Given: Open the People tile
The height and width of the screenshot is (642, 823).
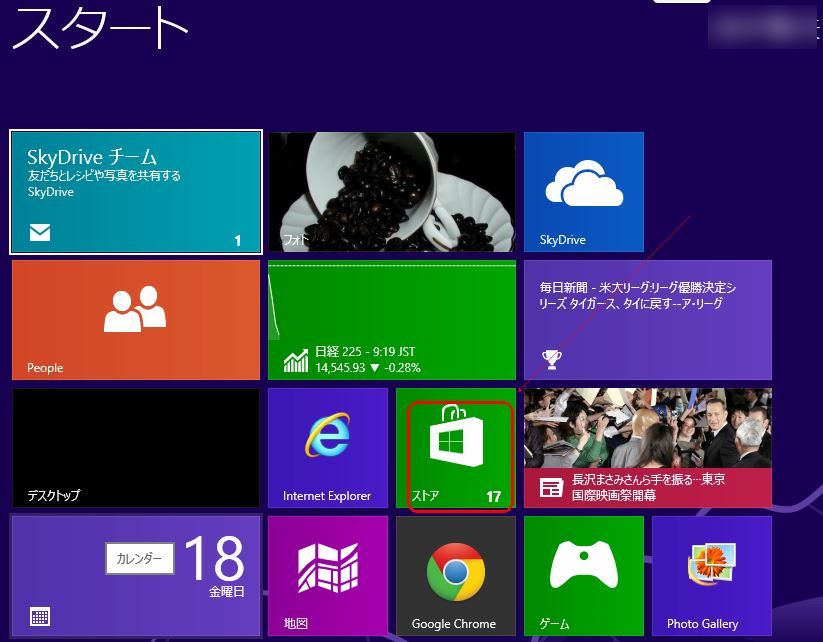Looking at the screenshot, I should [x=136, y=320].
